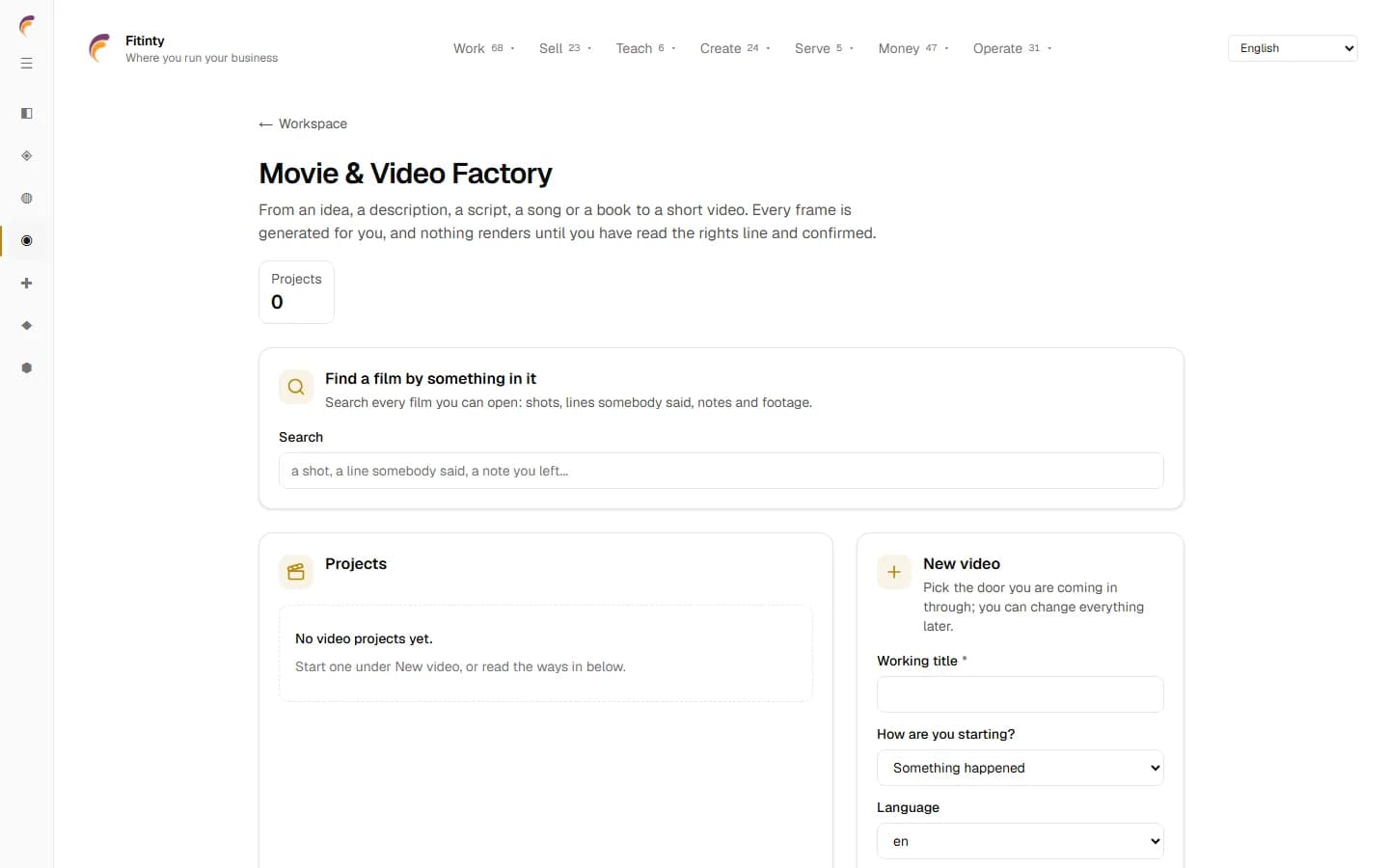
Task: Click the half-filled square sidebar icon
Action: (x=27, y=114)
